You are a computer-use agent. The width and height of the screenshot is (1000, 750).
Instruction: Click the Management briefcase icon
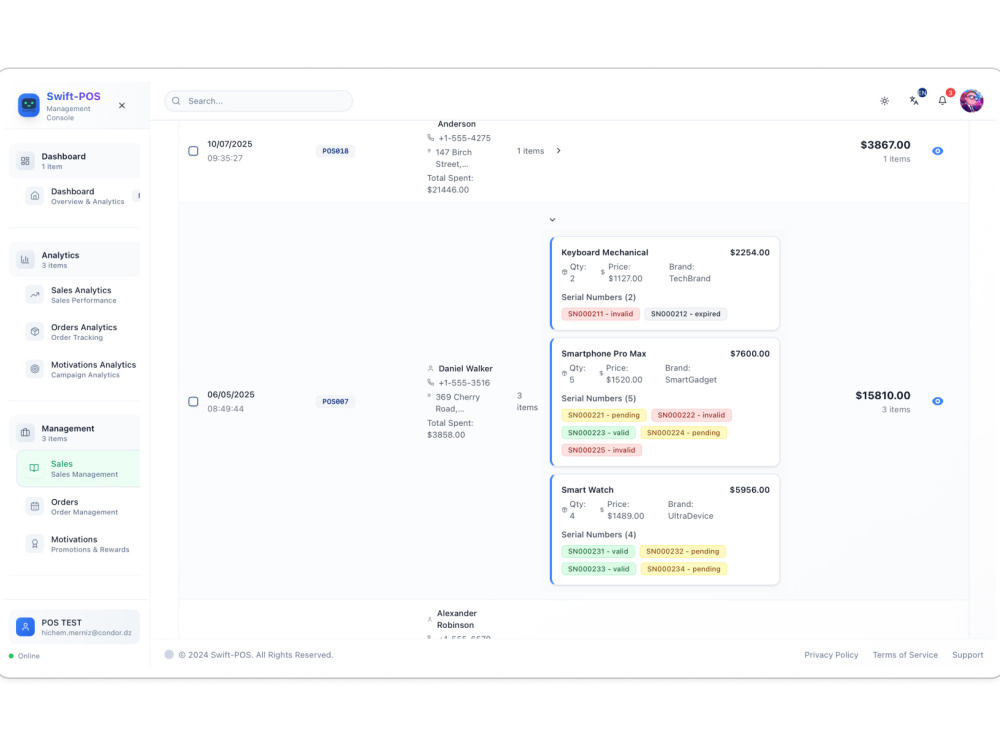pos(25,433)
